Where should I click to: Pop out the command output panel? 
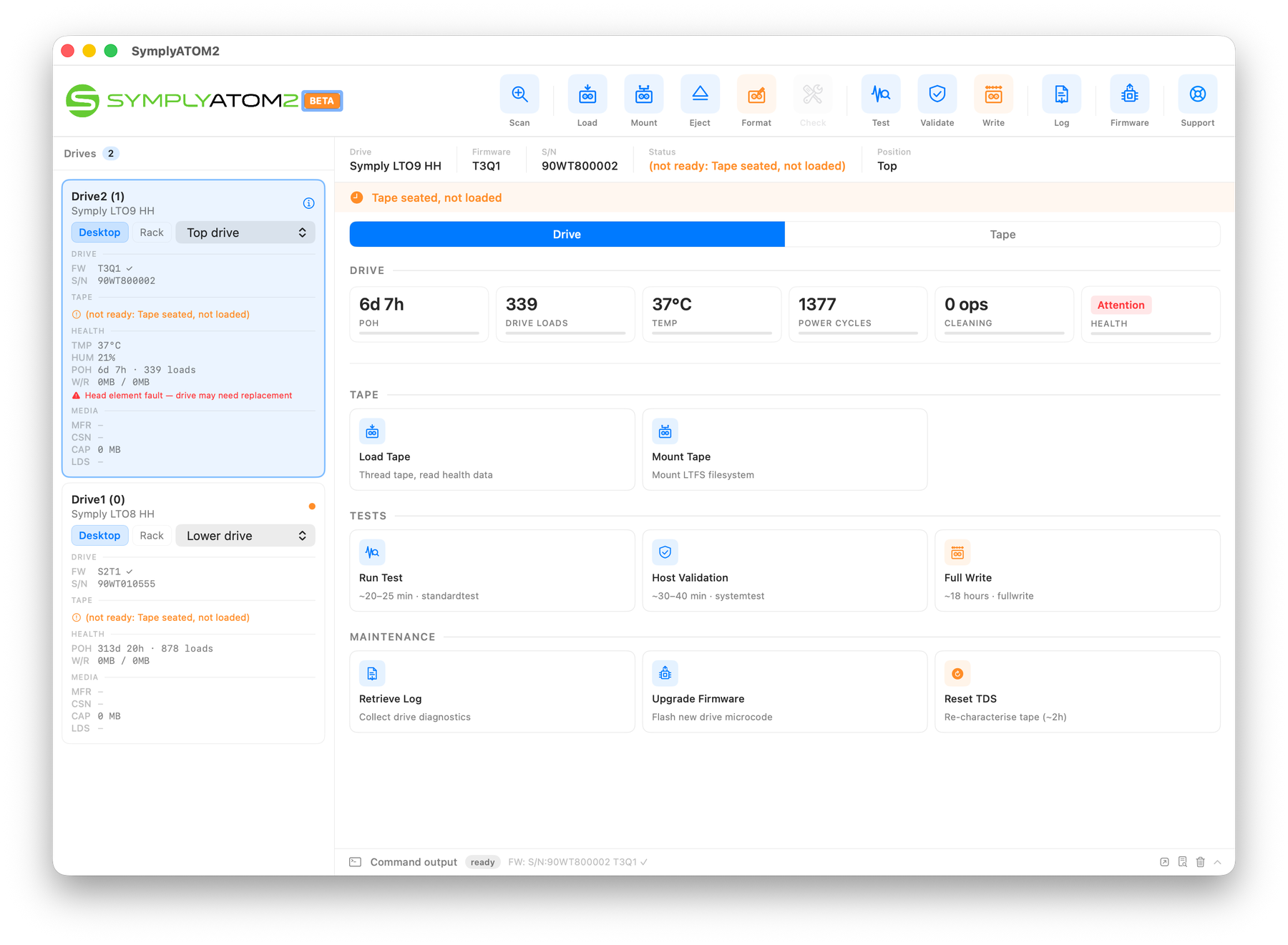pos(1164,862)
